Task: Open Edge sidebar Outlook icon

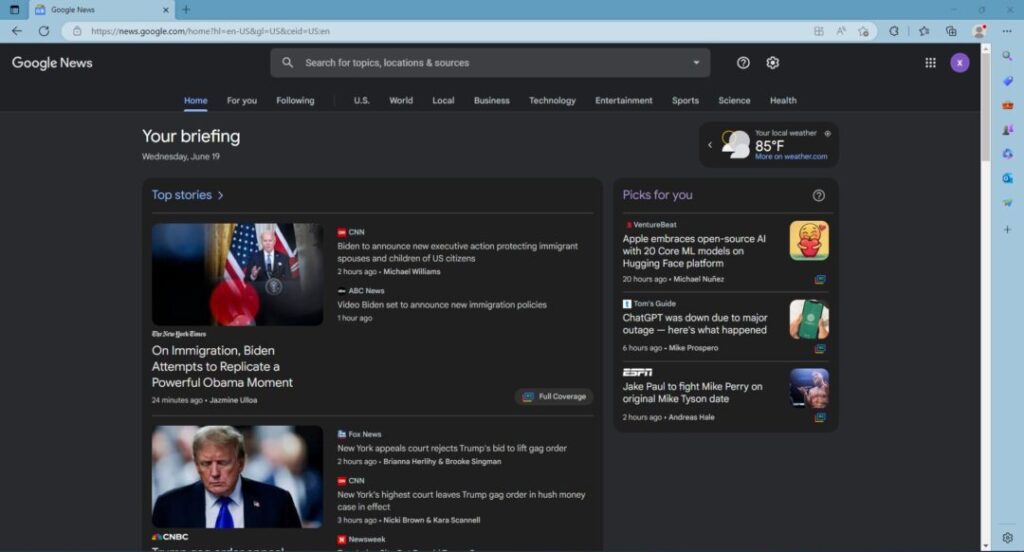Action: point(1008,178)
